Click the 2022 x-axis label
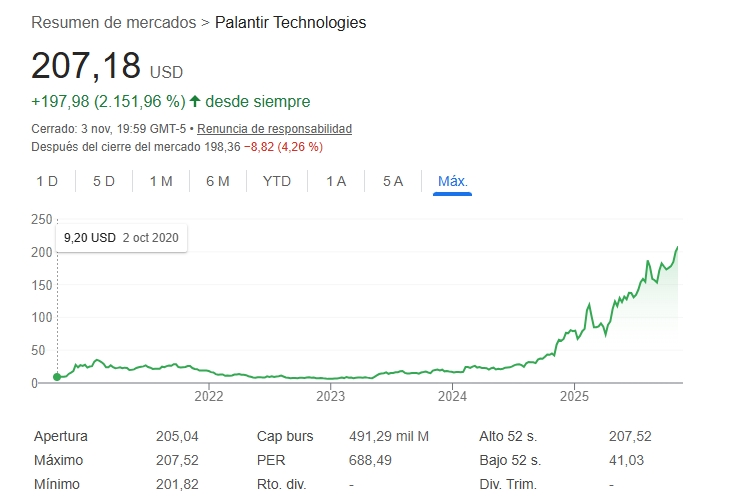The height and width of the screenshot is (497, 736). 209,395
